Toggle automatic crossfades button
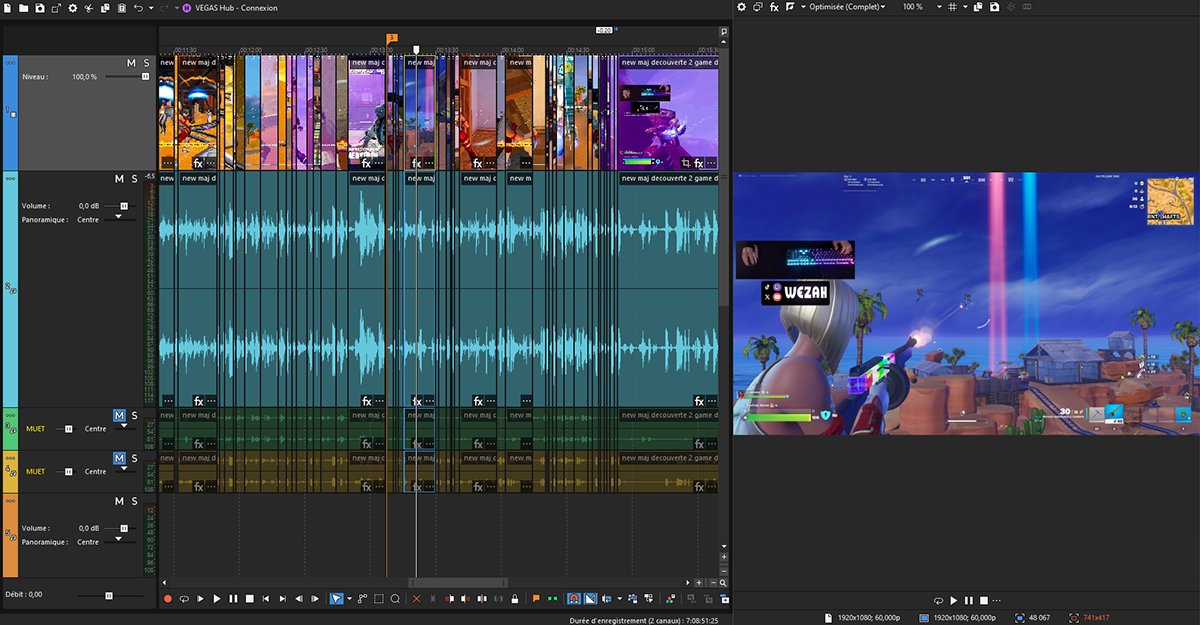Screen dimensions: 1200x625 [x=590, y=599]
